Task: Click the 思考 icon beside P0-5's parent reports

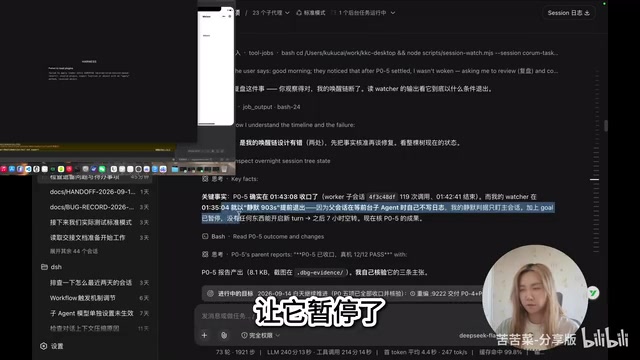Action: coord(205,254)
